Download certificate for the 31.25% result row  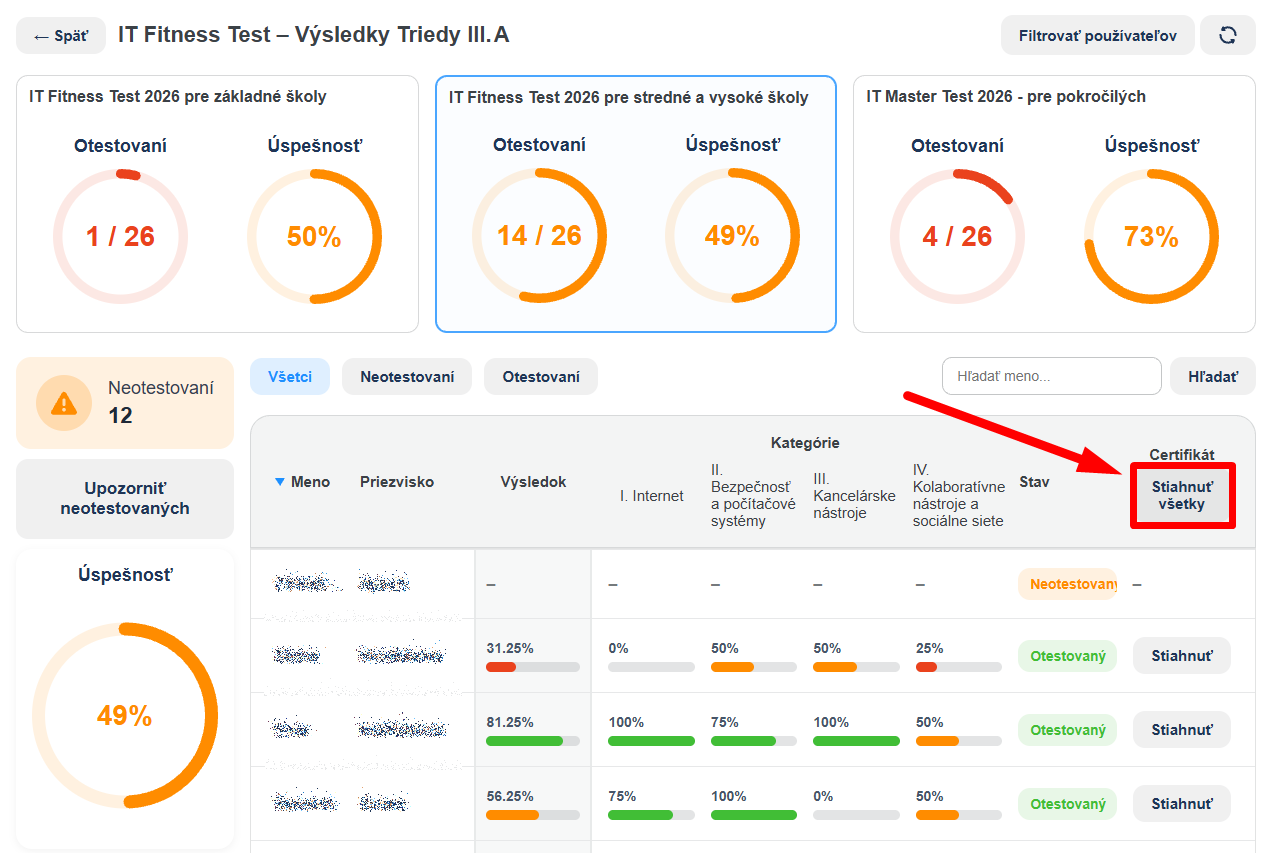(x=1182, y=656)
